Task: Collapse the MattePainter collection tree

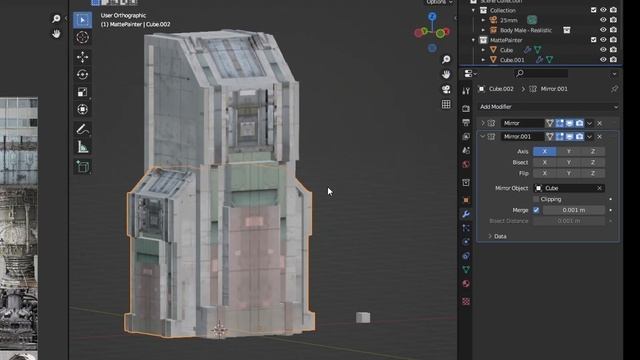Action: (473, 40)
